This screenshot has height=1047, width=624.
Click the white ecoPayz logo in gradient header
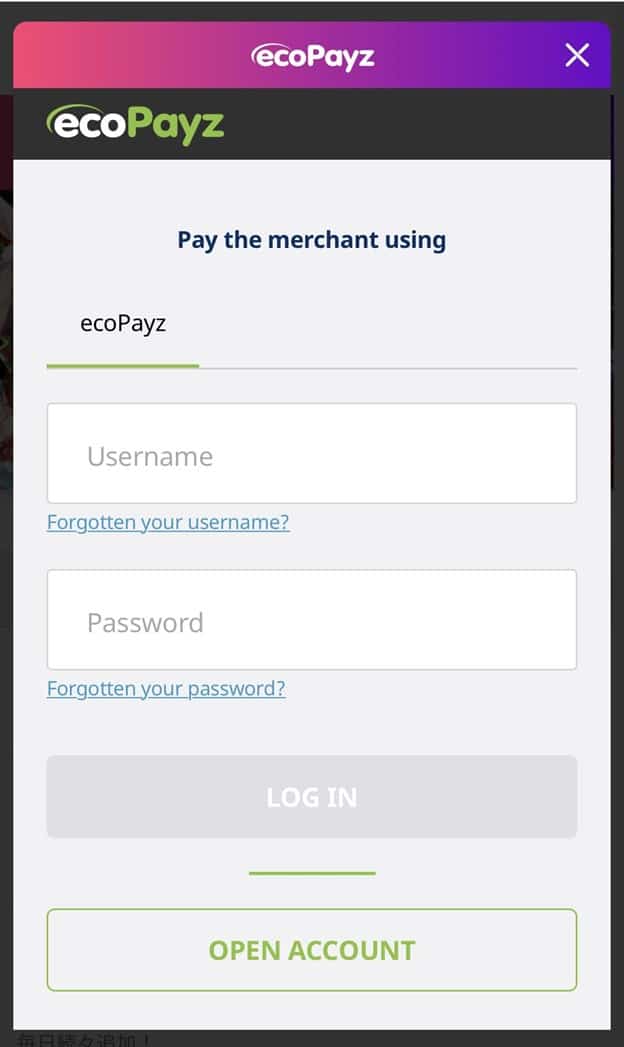point(312,56)
